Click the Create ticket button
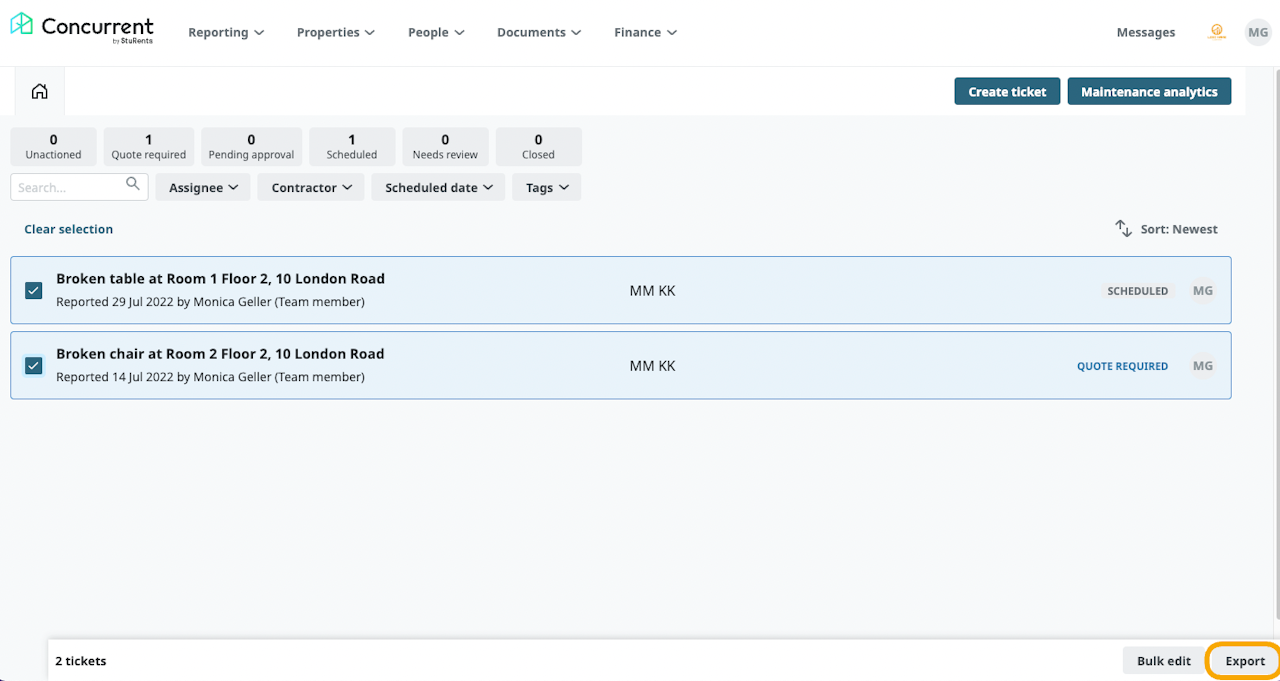Image resolution: width=1280 pixels, height=681 pixels. [1007, 92]
